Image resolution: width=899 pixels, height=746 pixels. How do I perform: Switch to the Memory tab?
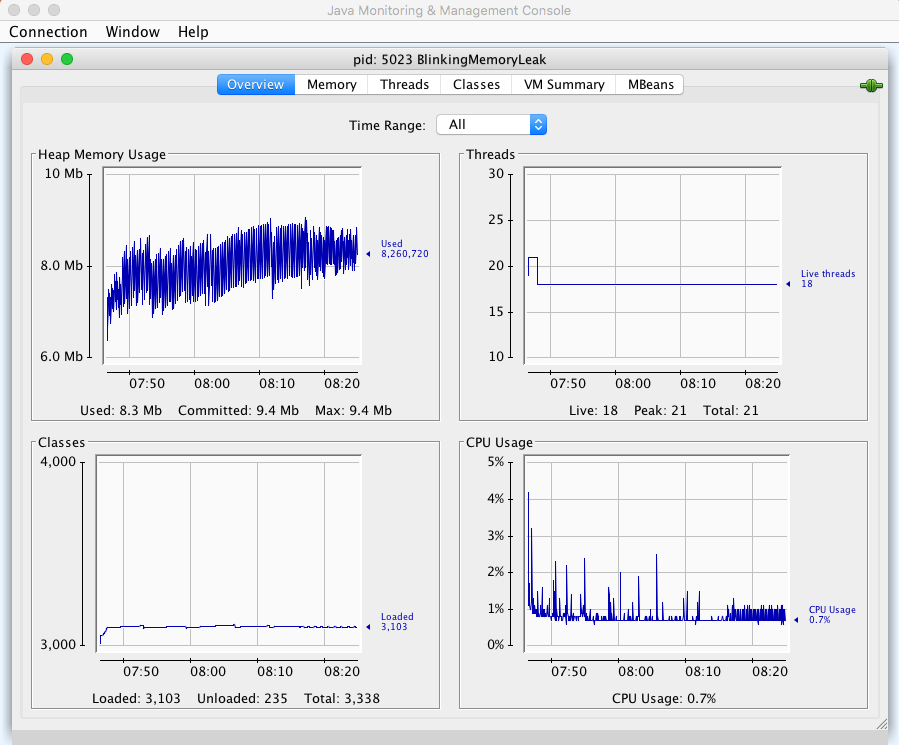coord(331,85)
